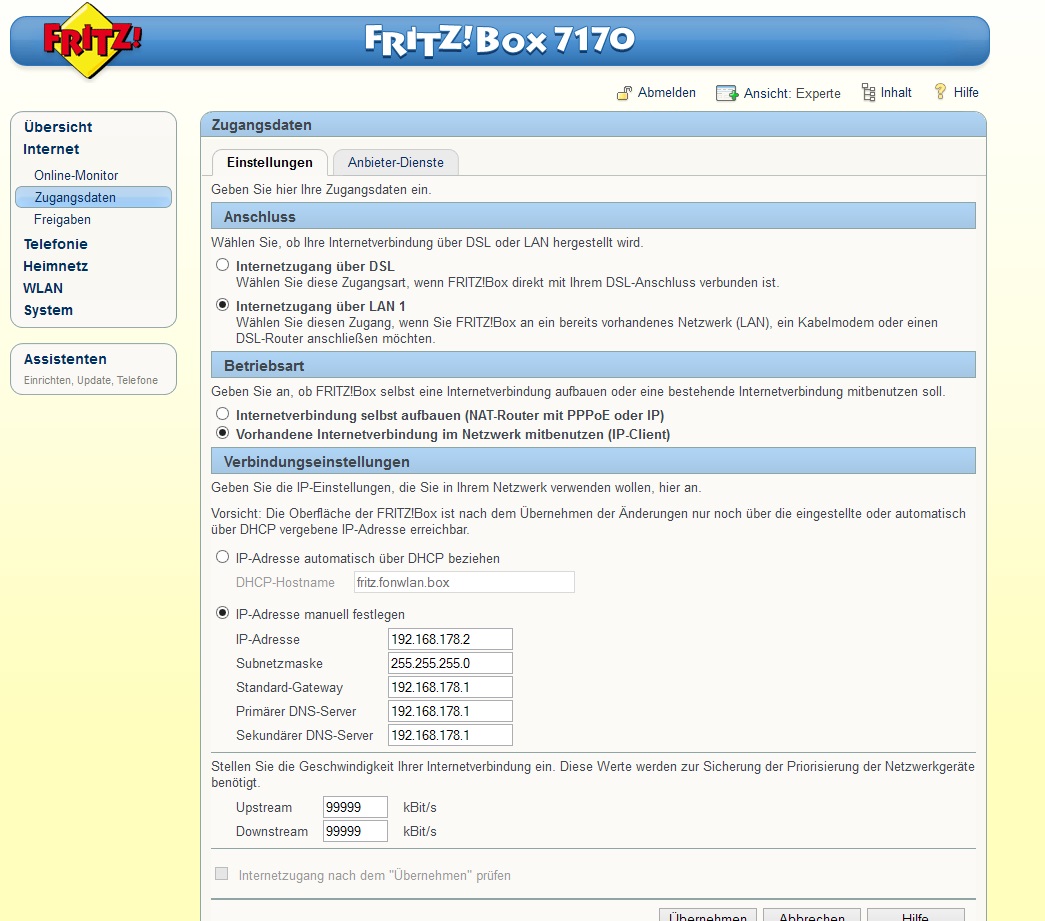Switch to the Einstellungen tab
Viewport: 1045px width, 921px height.
(269, 163)
